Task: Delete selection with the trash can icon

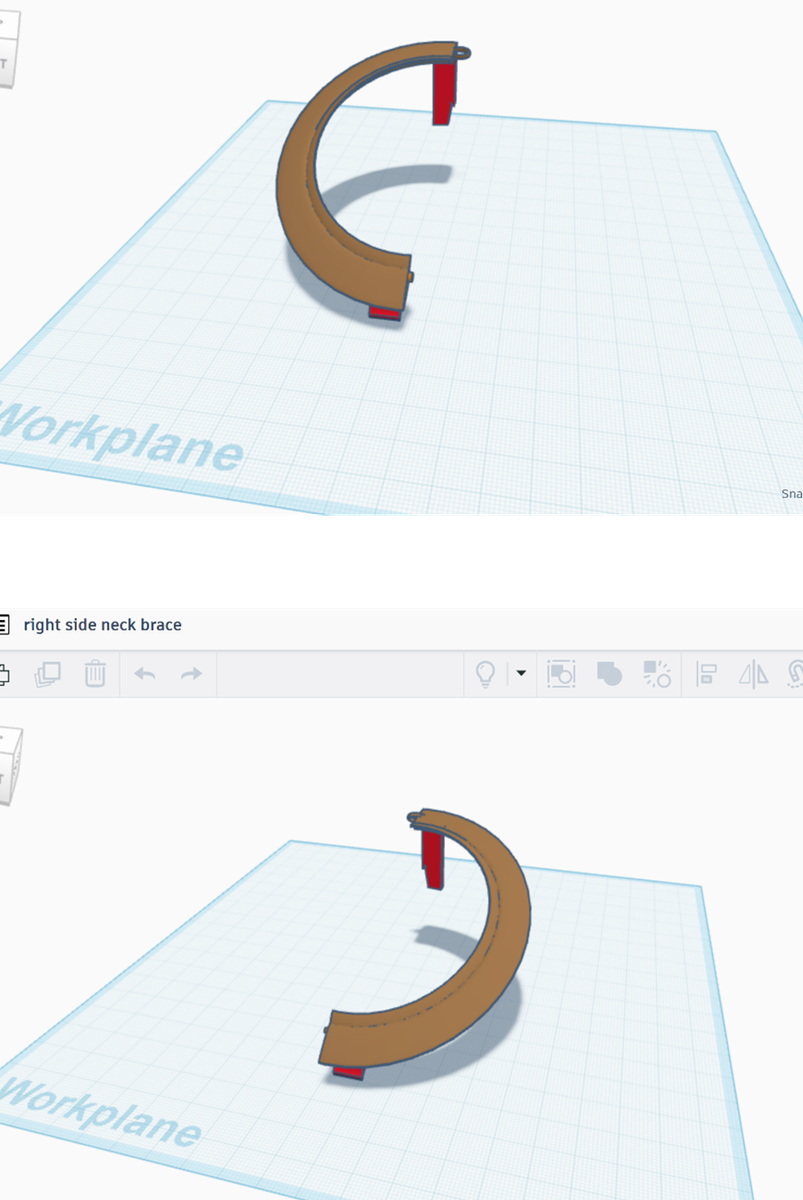Action: 95,674
